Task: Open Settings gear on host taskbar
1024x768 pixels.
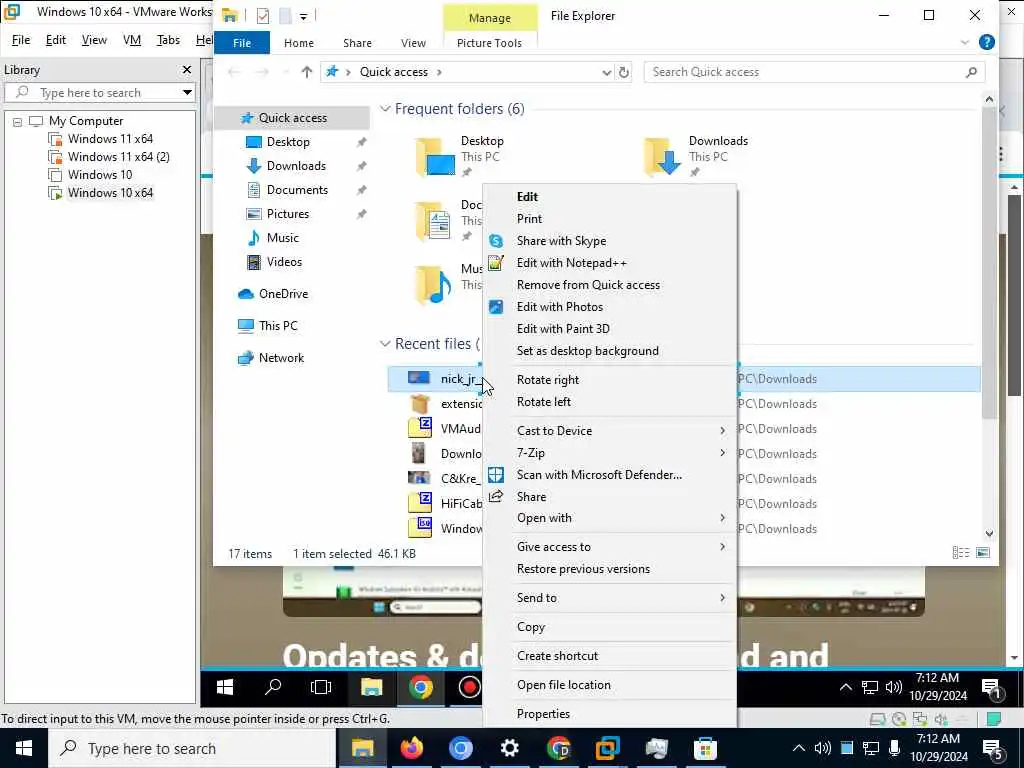Action: (x=509, y=748)
